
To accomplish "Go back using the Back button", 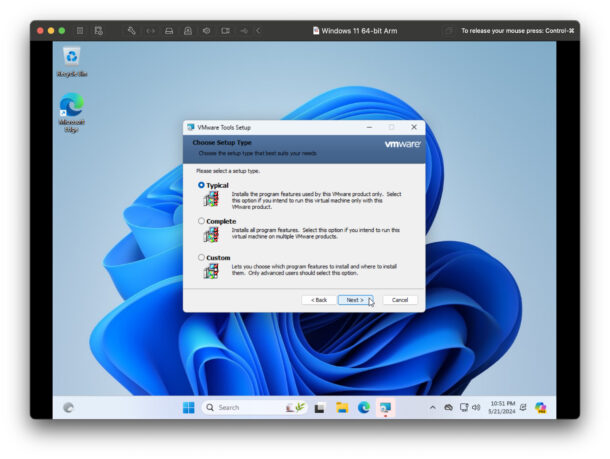I will coord(318,300).
